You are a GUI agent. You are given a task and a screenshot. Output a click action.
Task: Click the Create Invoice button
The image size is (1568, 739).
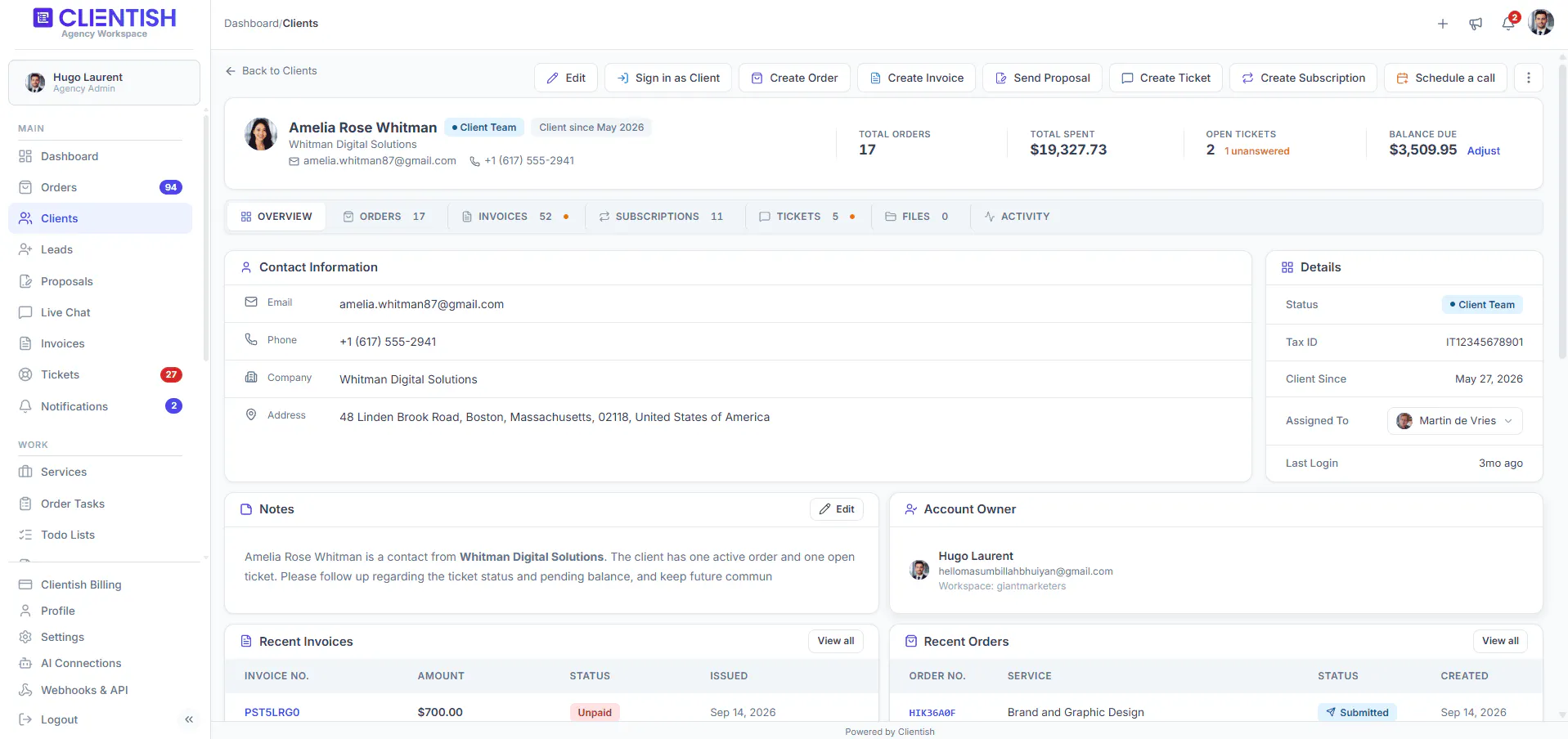[916, 78]
